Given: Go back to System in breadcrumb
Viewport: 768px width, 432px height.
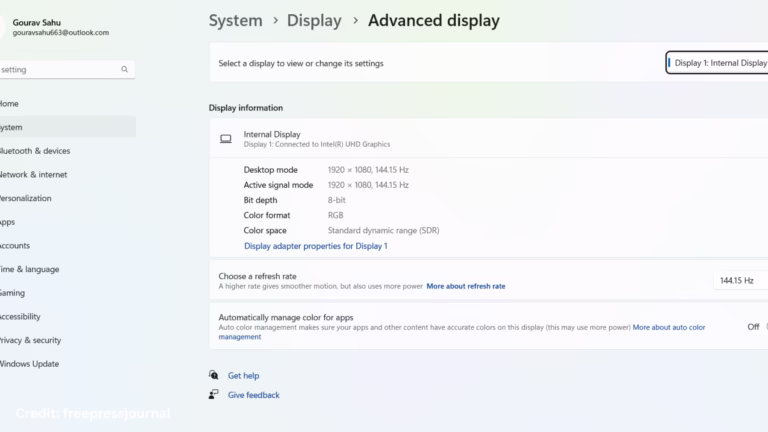Looking at the screenshot, I should [x=236, y=21].
